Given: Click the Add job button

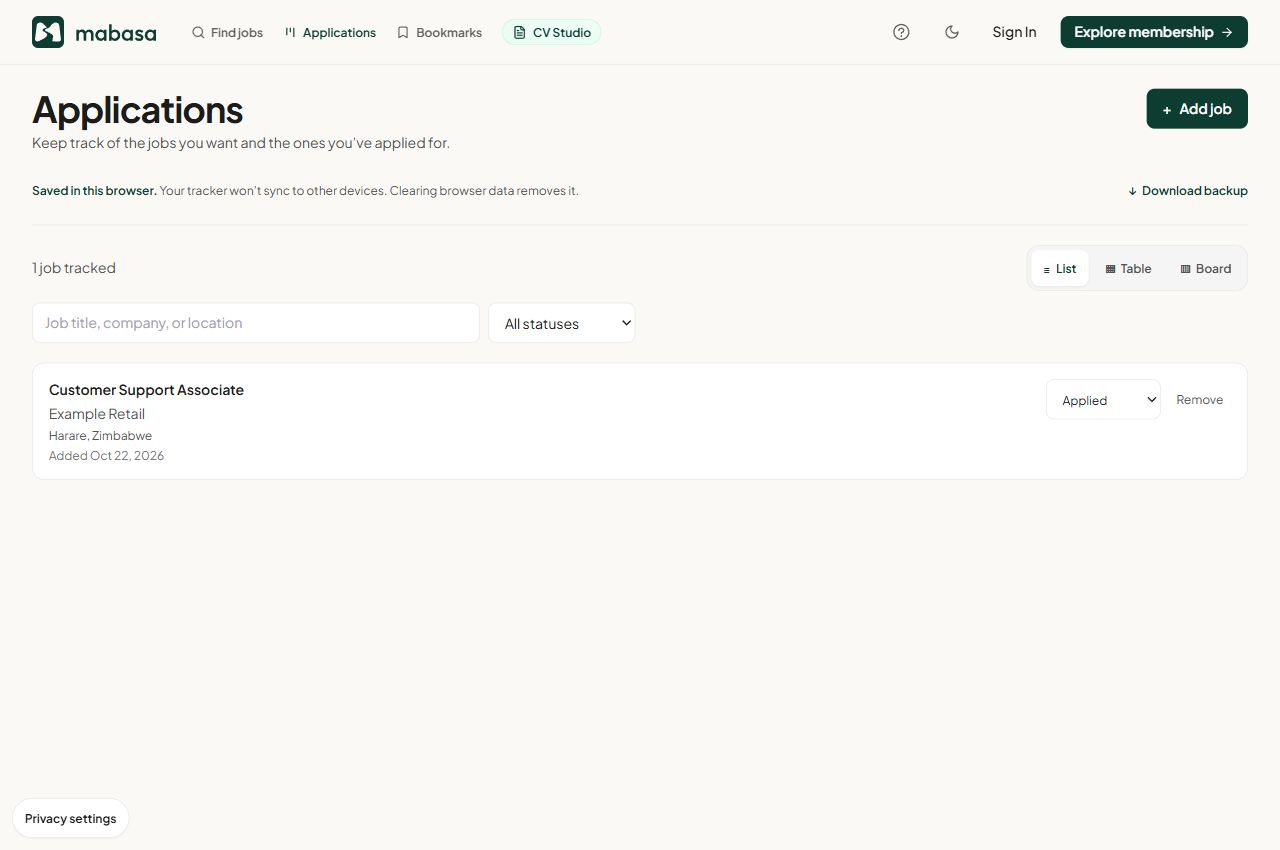Looking at the screenshot, I should point(1197,109).
